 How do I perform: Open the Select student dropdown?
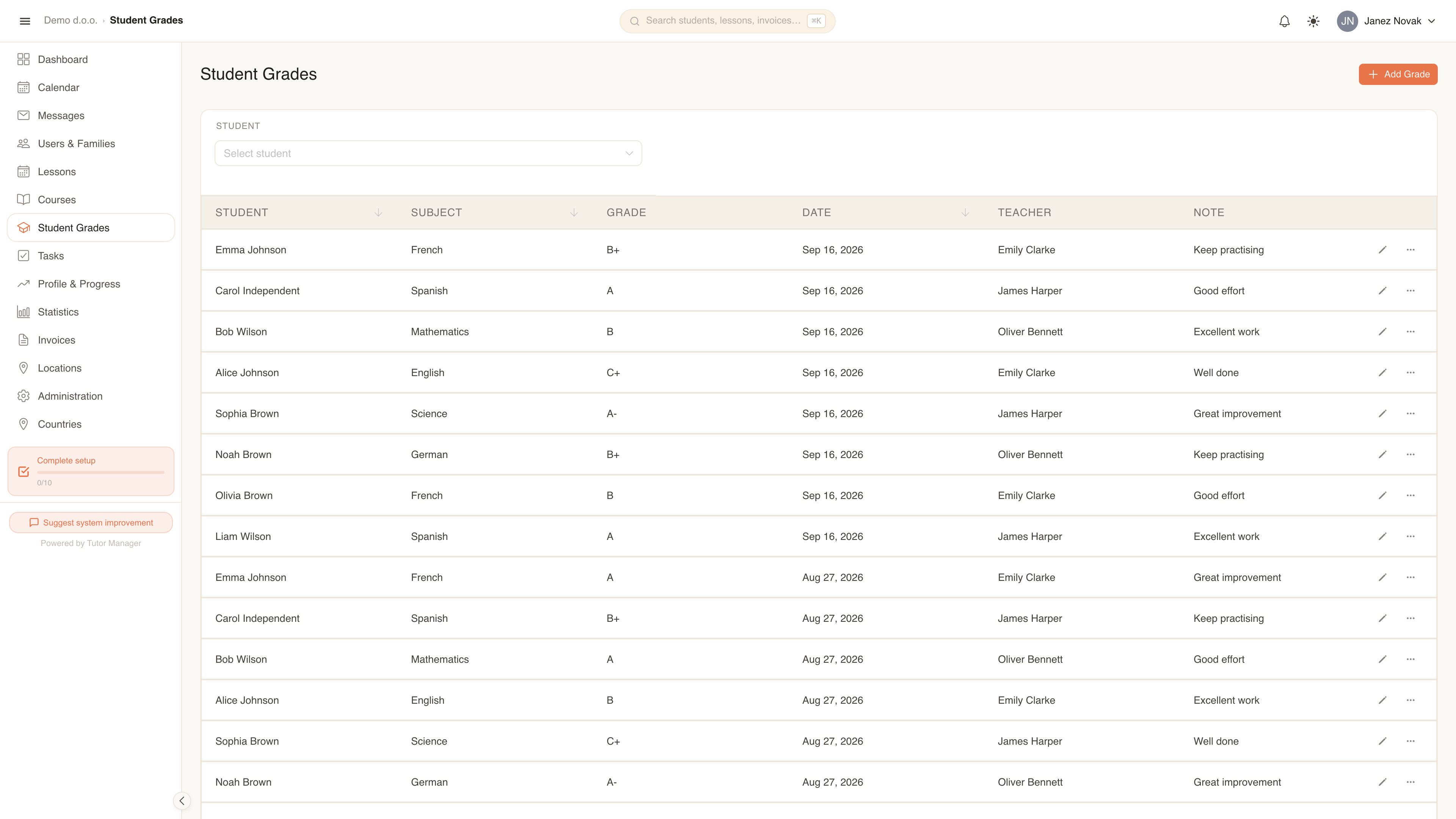[428, 153]
